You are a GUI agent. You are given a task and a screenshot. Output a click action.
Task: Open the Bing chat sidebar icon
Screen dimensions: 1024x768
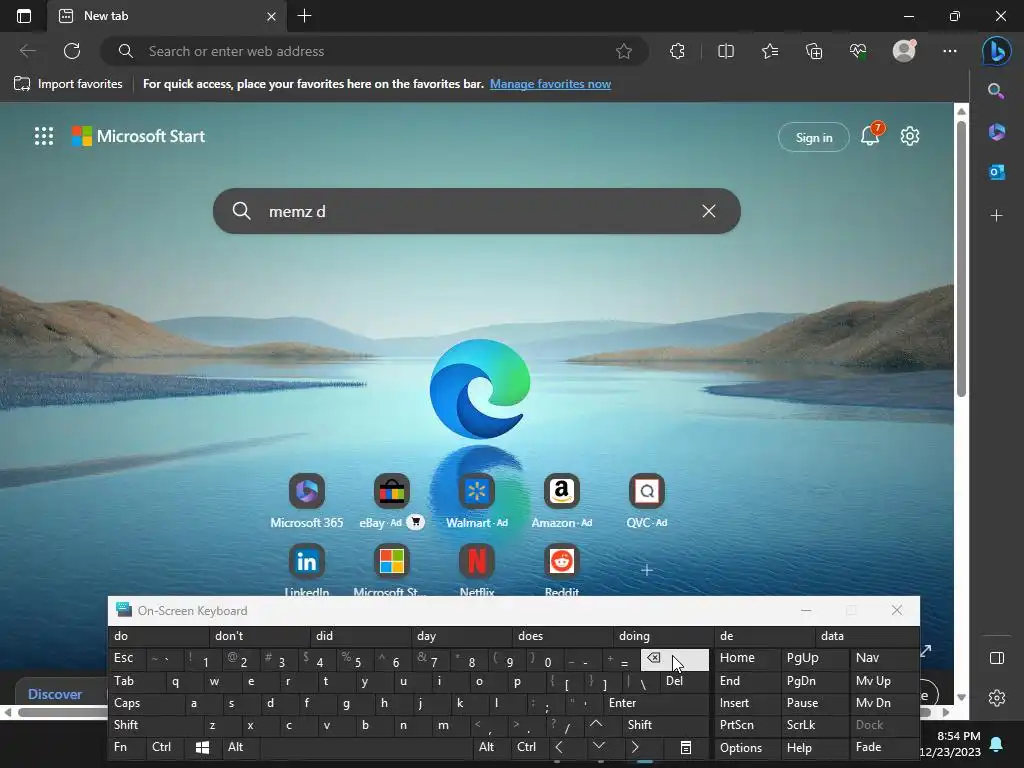(997, 51)
